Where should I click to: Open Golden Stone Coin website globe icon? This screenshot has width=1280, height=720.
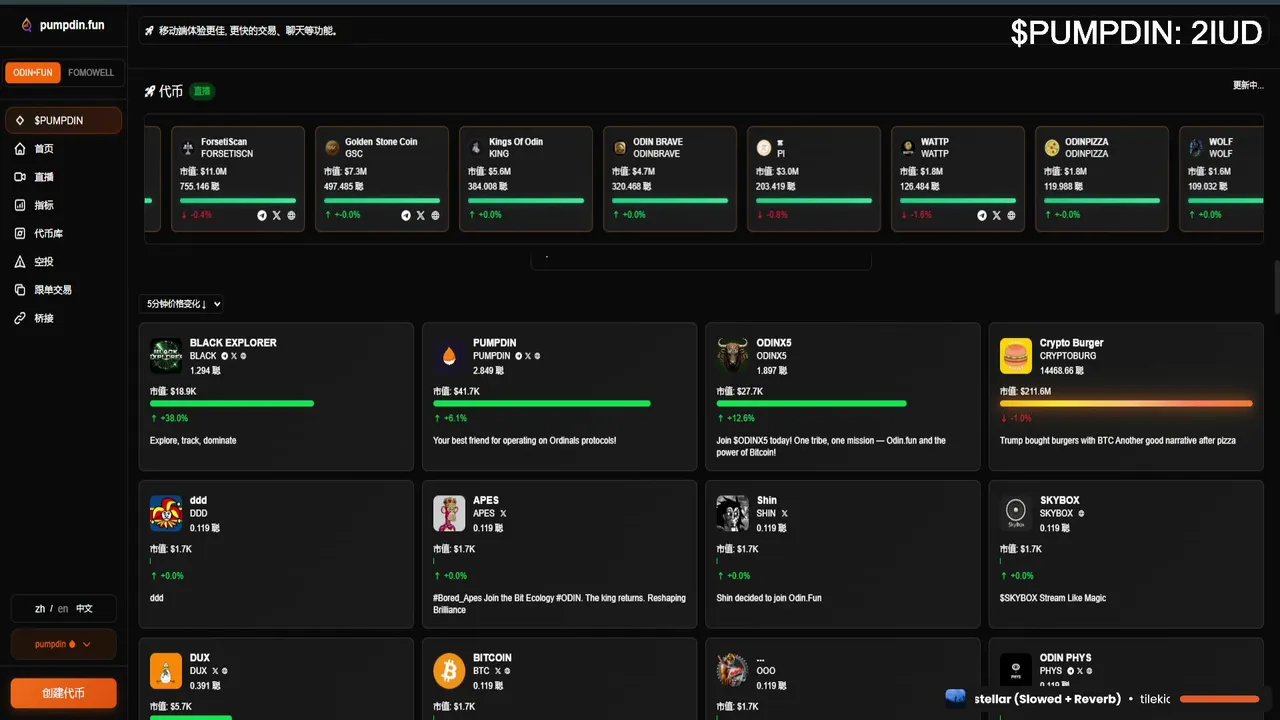436,215
